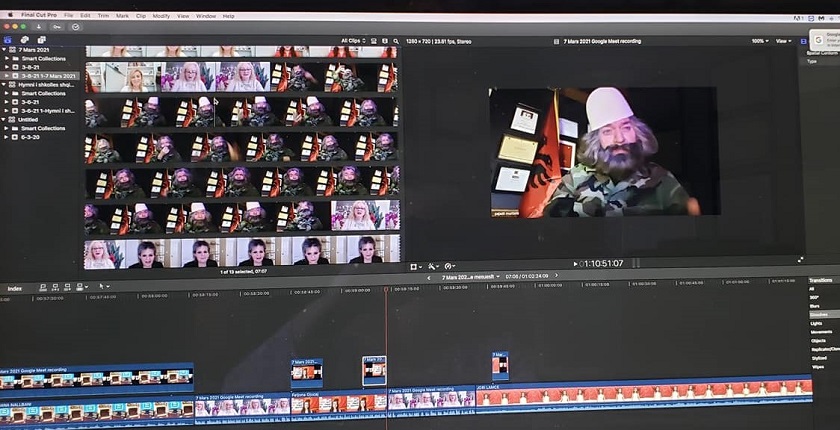This screenshot has height=430, width=840.
Task: Open the Final Cut Pro application menu
Action: pos(39,16)
